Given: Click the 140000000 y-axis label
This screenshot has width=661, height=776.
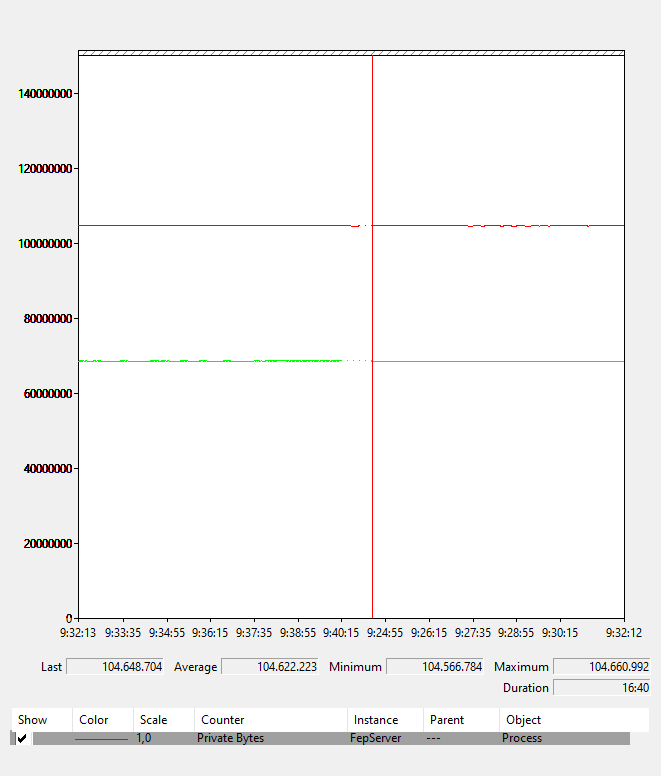Looking at the screenshot, I should click(45, 94).
